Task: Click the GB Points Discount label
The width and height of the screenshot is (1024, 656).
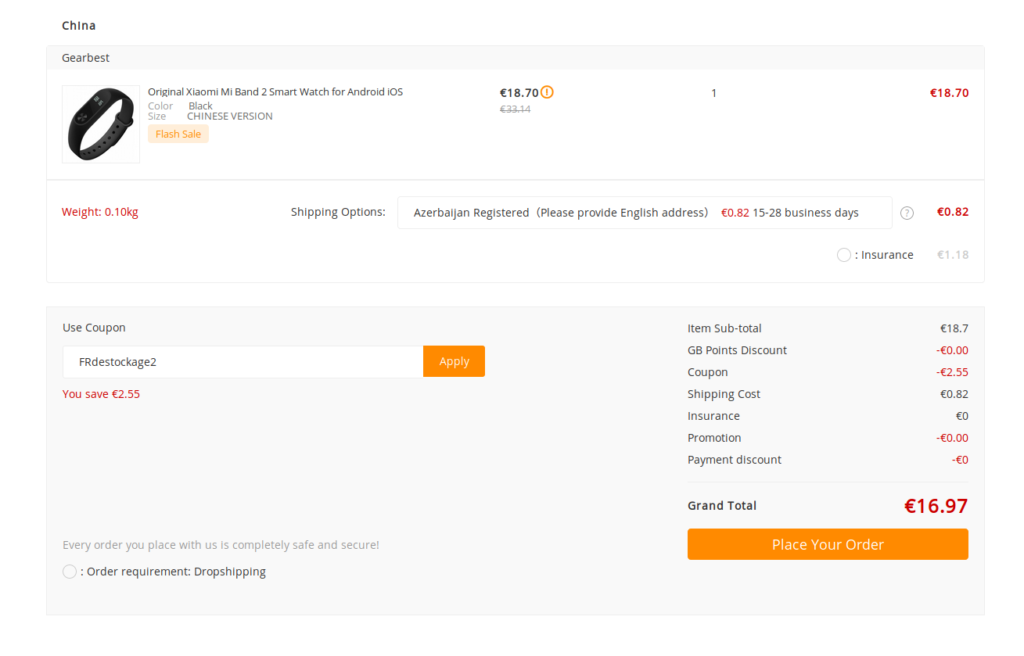Action: pyautogui.click(x=737, y=350)
